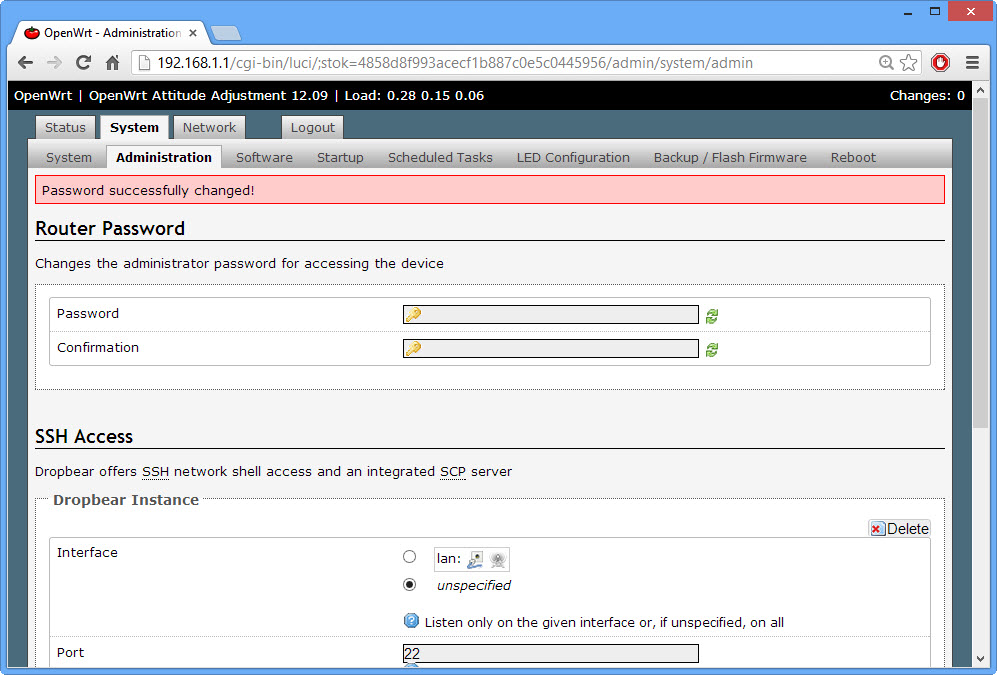Click OpenWrt Attitude Adjustment 12.09 text

coord(209,95)
